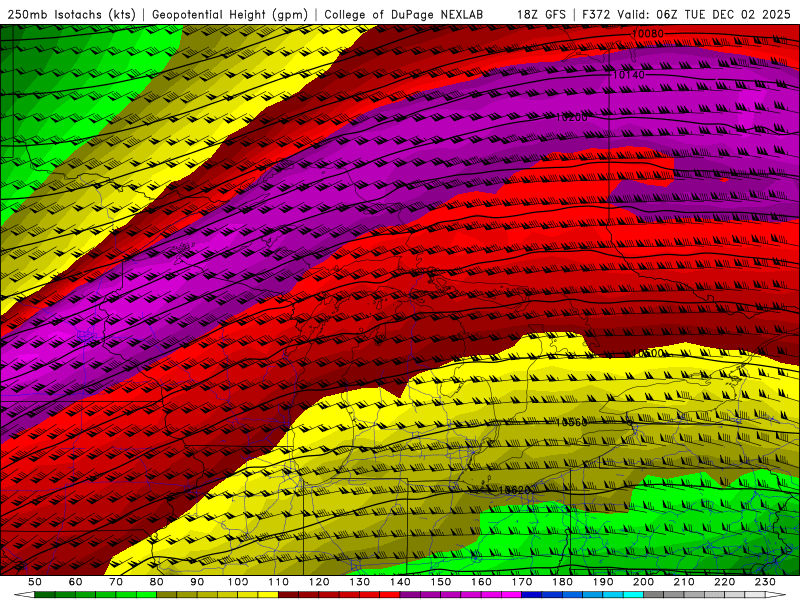800x600 pixels.
Task: Click the 160 value on the color scale
Action: point(482,582)
